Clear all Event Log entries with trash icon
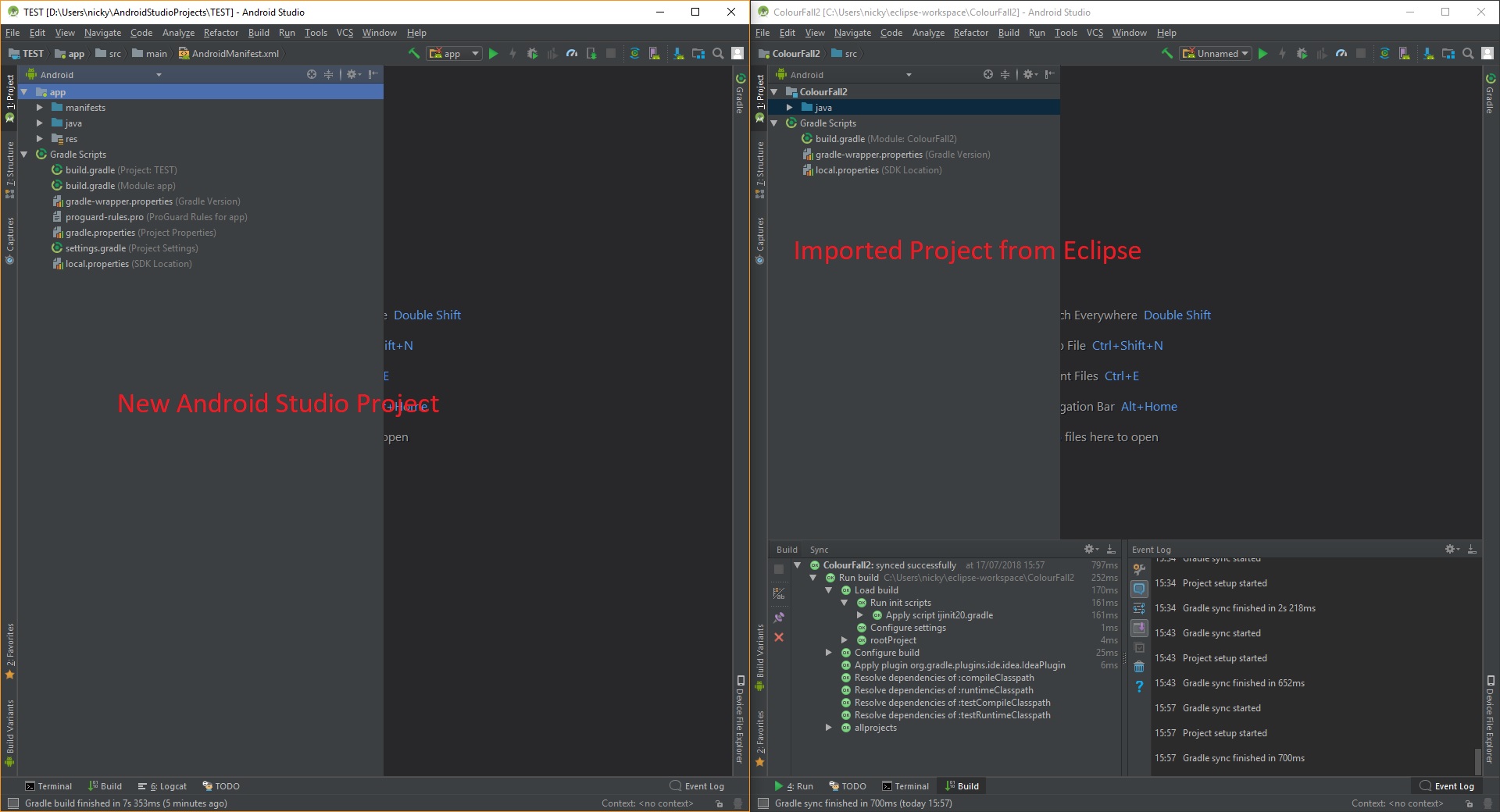The width and height of the screenshot is (1500, 812). [x=1139, y=666]
